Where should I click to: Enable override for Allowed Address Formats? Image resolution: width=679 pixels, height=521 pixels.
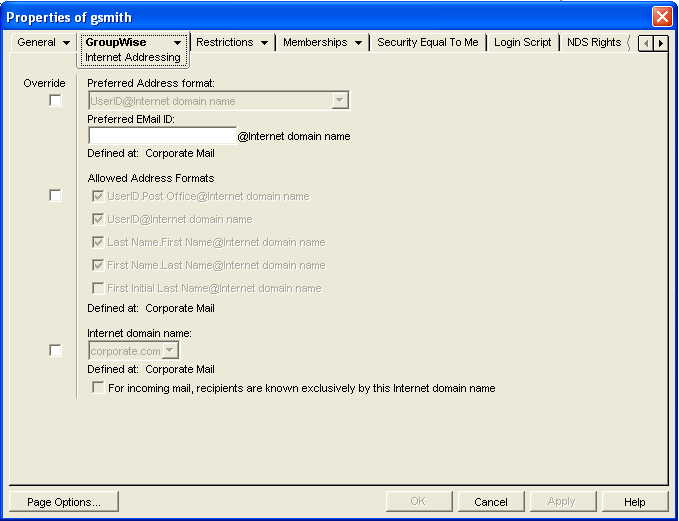click(x=55, y=196)
